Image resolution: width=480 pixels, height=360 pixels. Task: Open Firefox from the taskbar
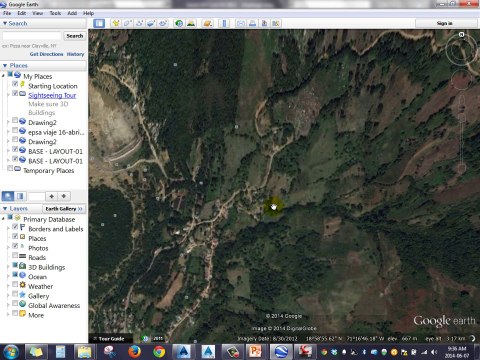click(x=134, y=352)
